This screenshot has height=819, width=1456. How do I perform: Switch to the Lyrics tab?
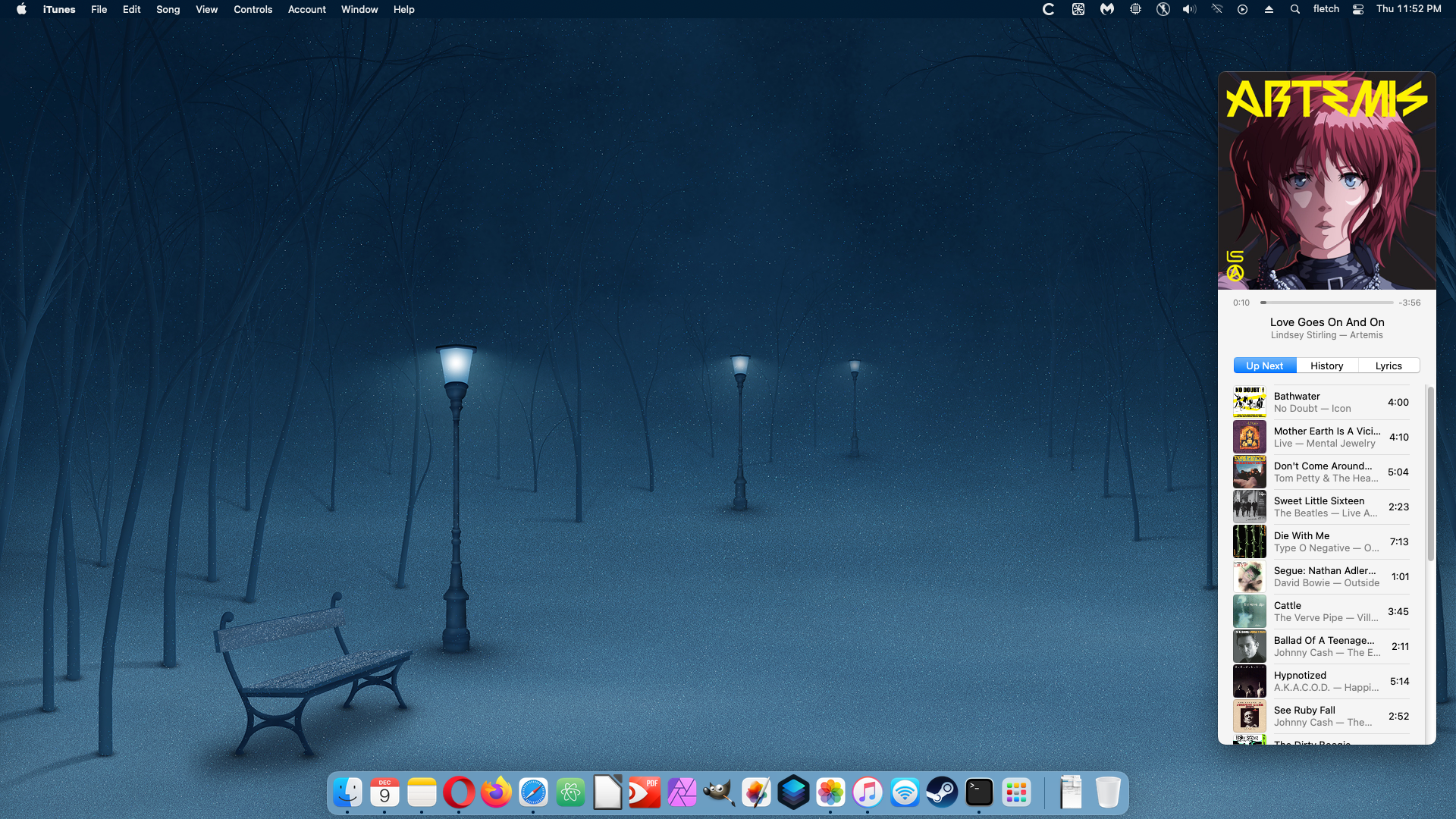point(1389,366)
